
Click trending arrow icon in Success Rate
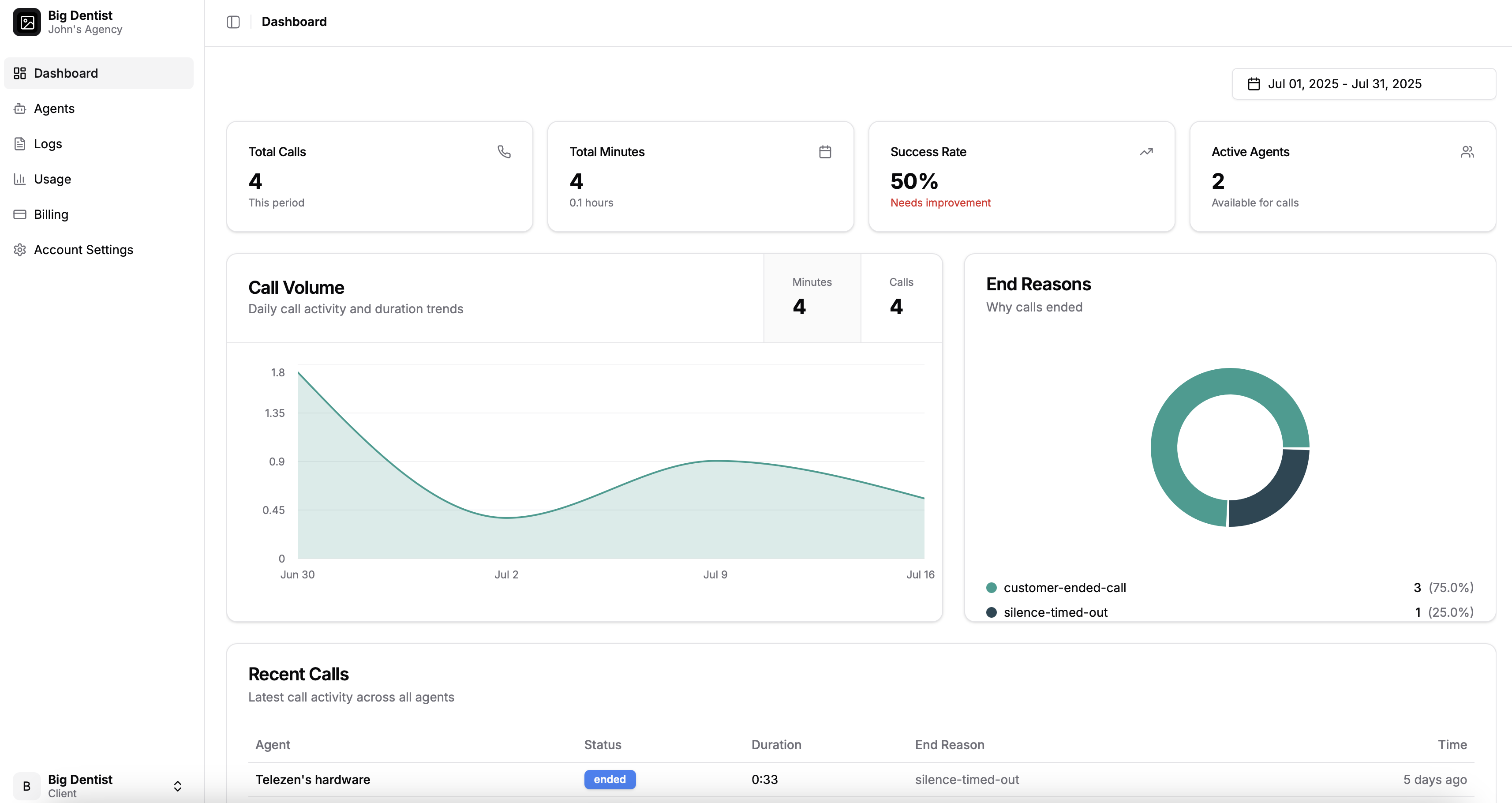(x=1146, y=152)
